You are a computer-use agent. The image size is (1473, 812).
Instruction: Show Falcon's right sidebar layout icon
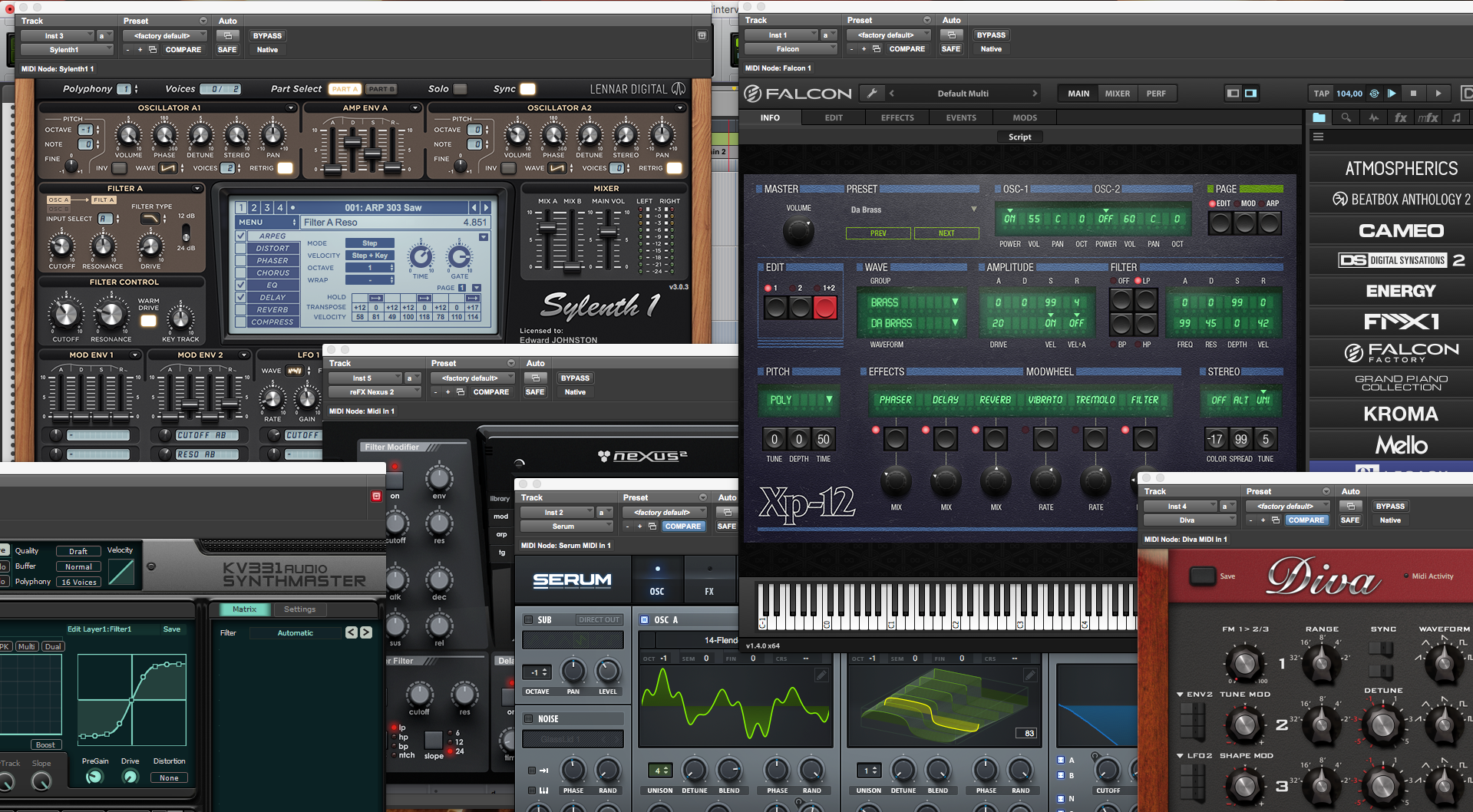pyautogui.click(x=1250, y=94)
